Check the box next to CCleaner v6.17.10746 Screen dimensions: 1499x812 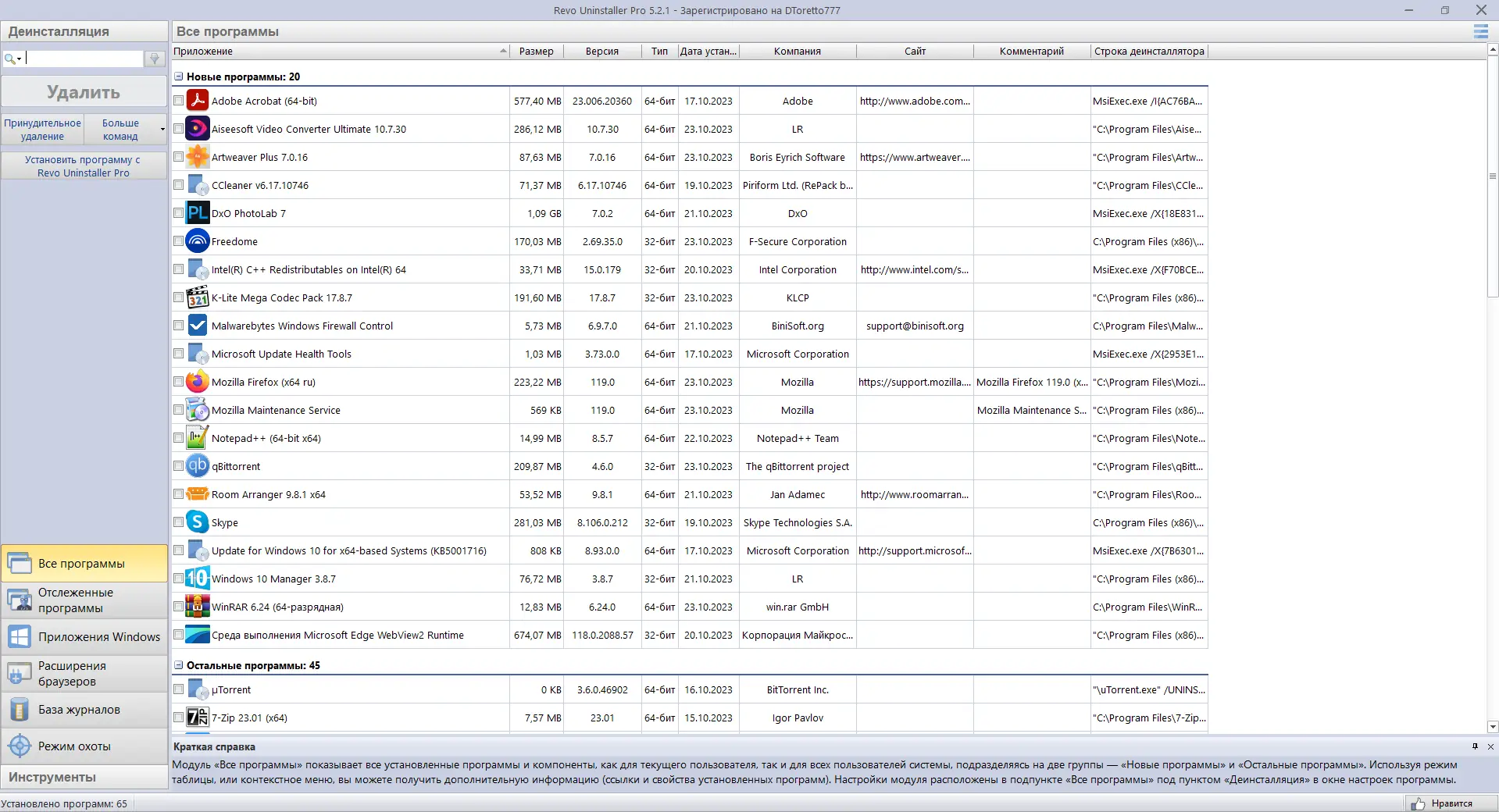point(179,185)
